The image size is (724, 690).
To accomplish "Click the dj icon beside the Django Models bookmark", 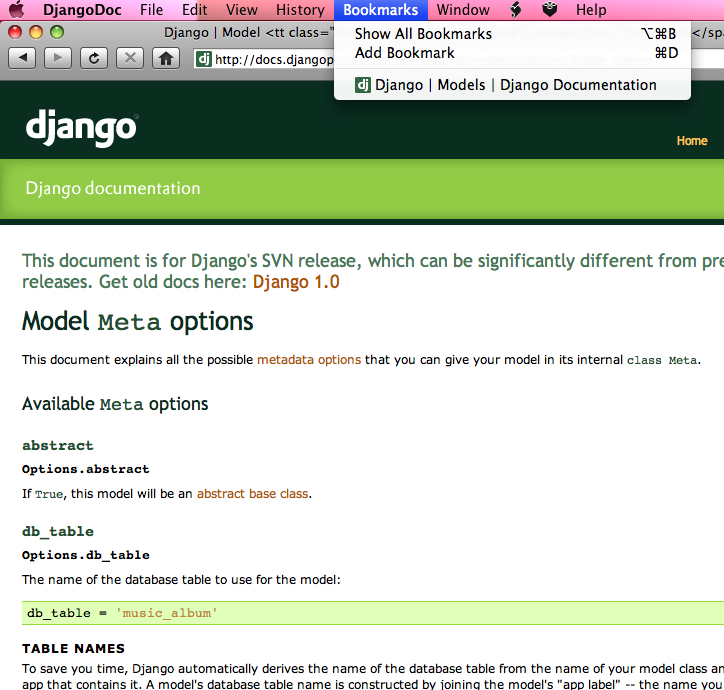I will point(362,85).
